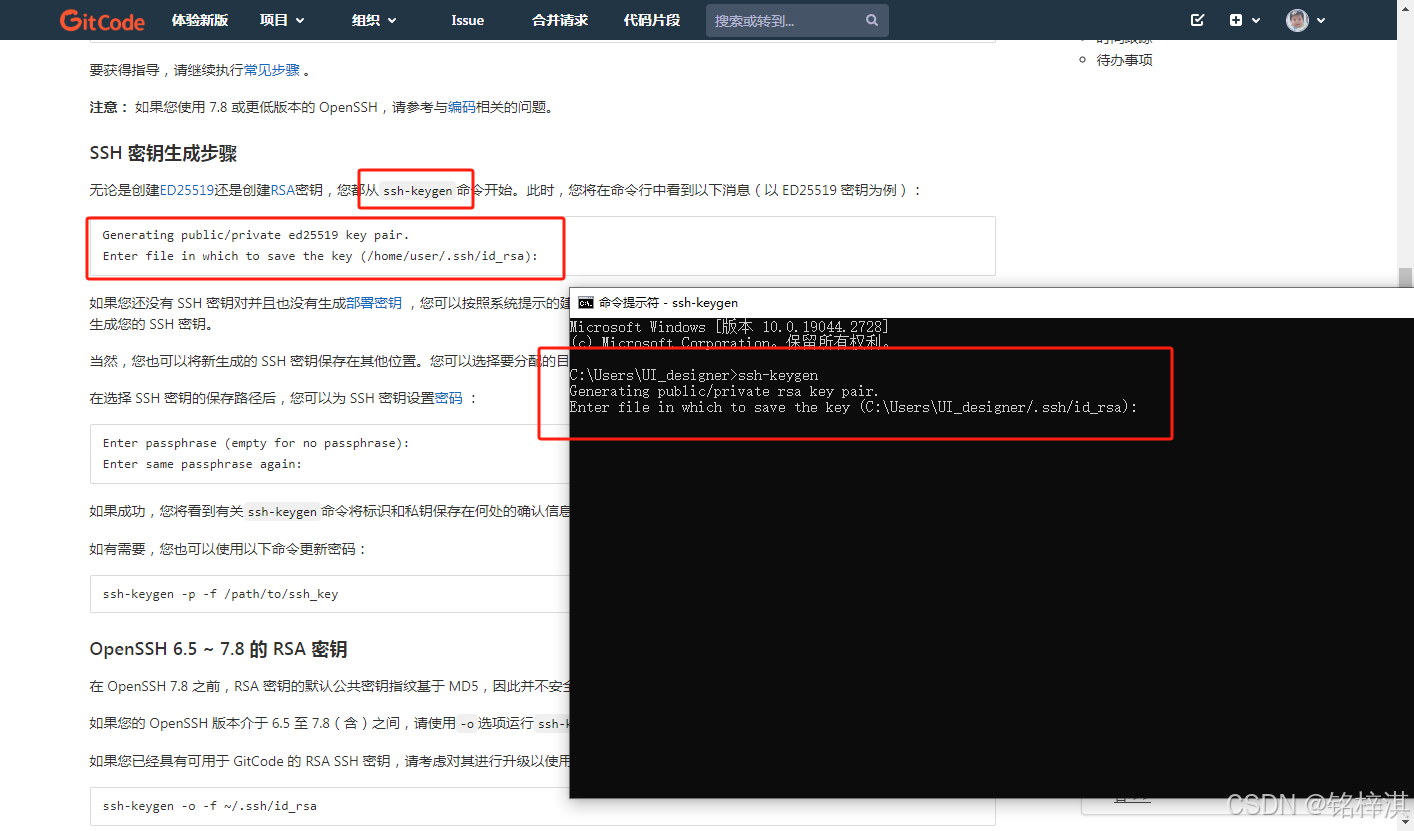Open the Issue menu item
This screenshot has width=1414, height=831.
[x=467, y=20]
